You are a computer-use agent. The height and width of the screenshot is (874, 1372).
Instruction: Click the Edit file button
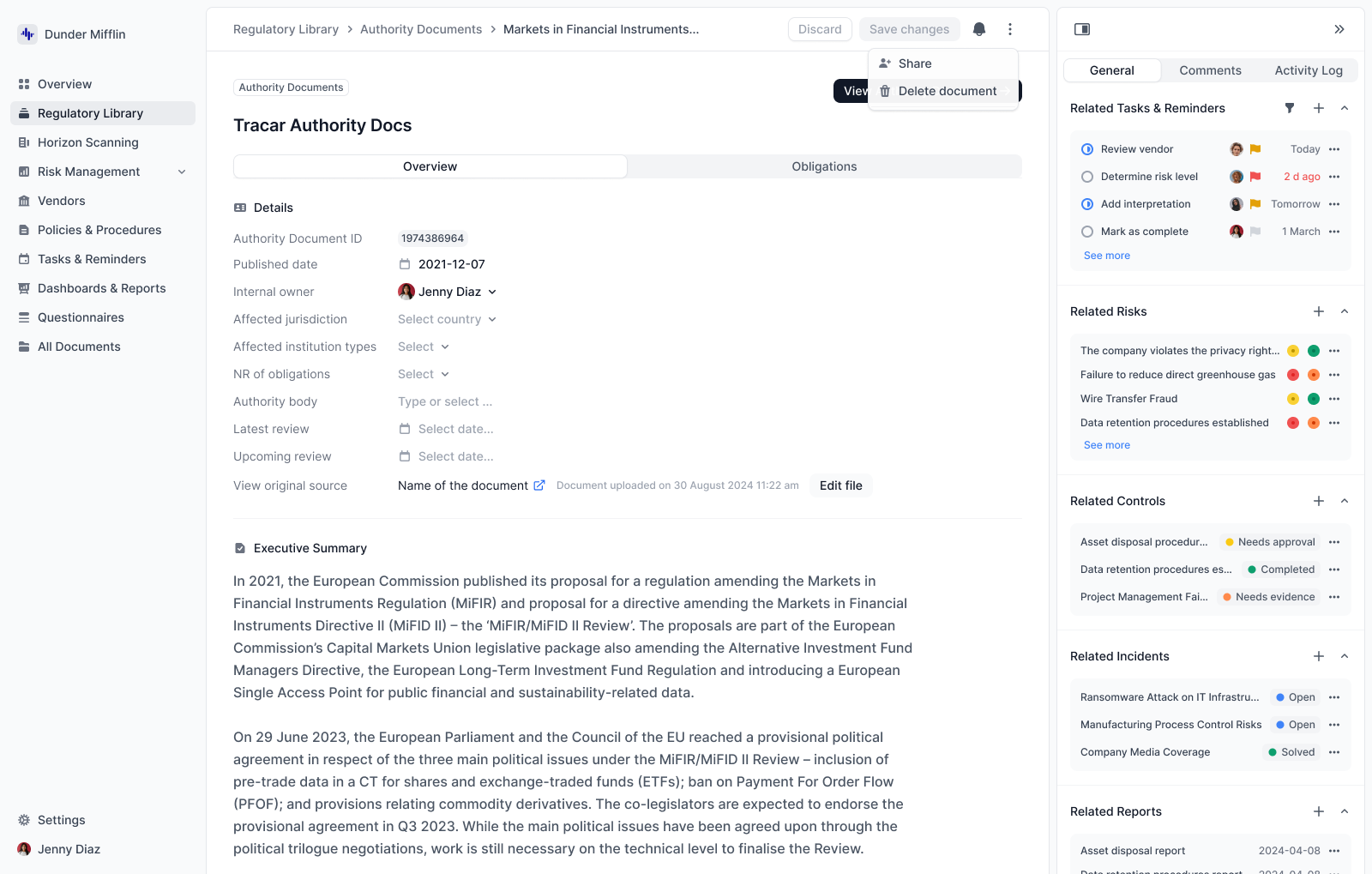coord(840,485)
